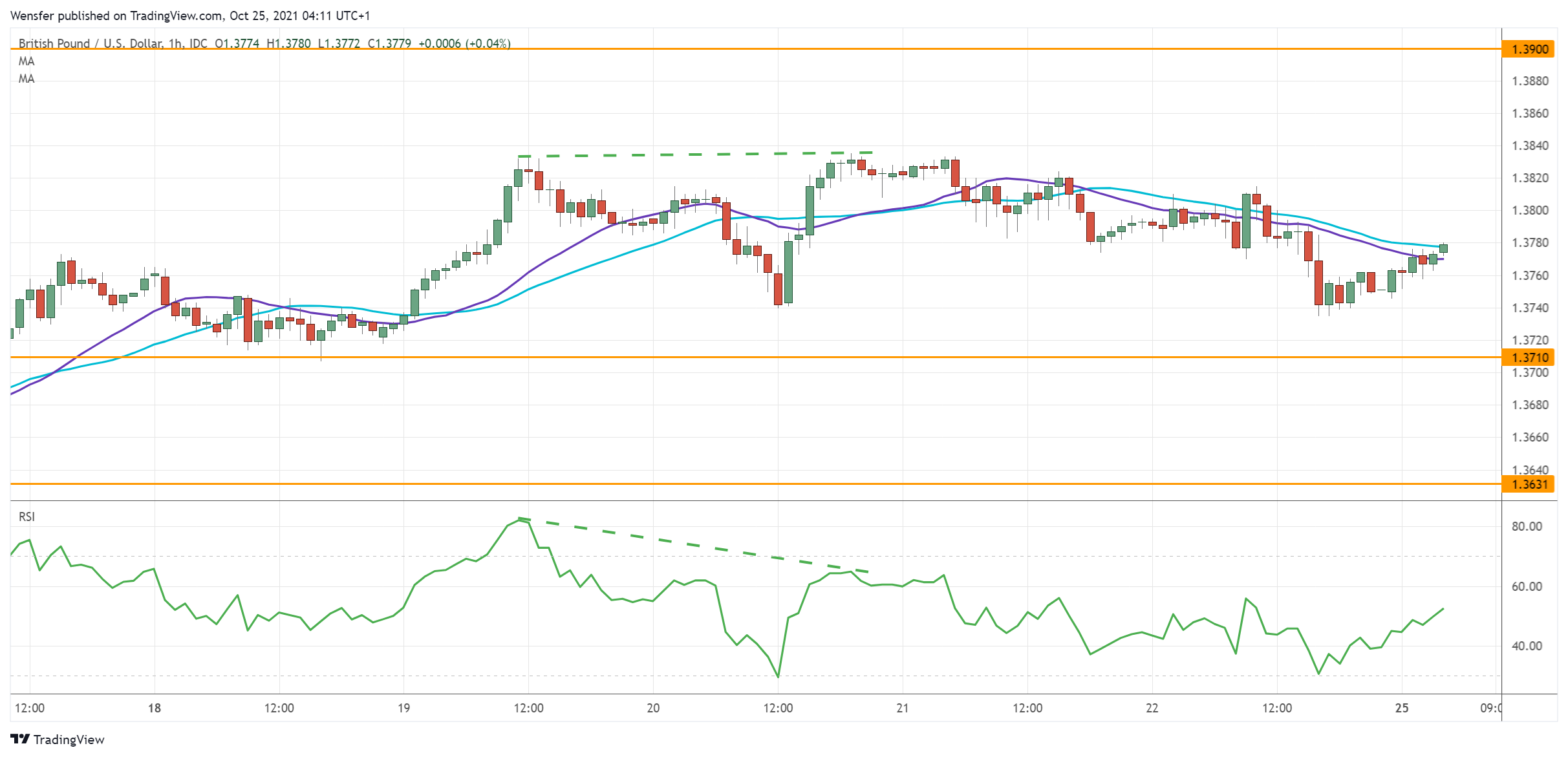Click the 18 date on time axis
The image size is (1568, 757).
click(x=154, y=708)
